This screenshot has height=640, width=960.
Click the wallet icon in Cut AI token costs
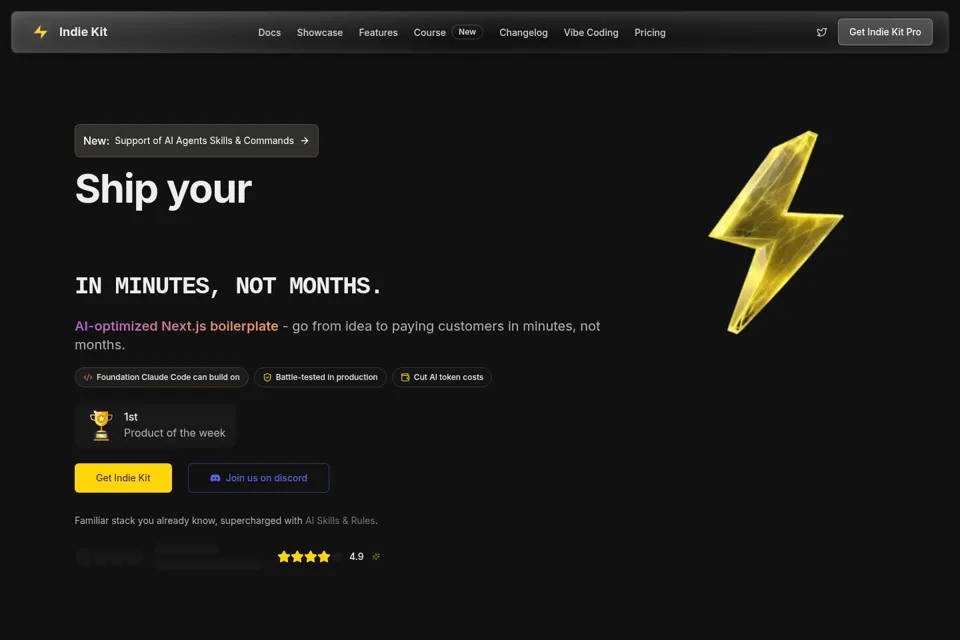(x=405, y=377)
